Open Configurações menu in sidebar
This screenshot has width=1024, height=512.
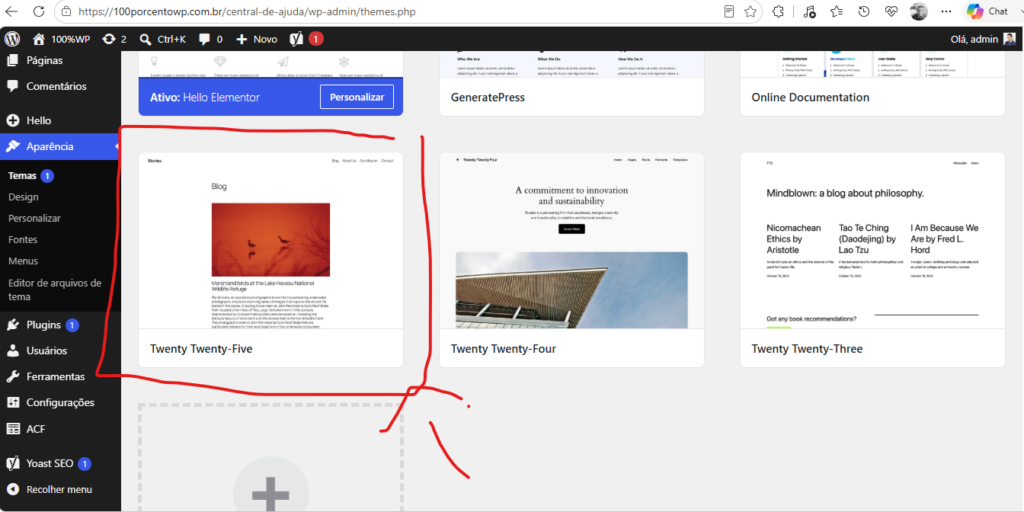pyautogui.click(x=60, y=402)
